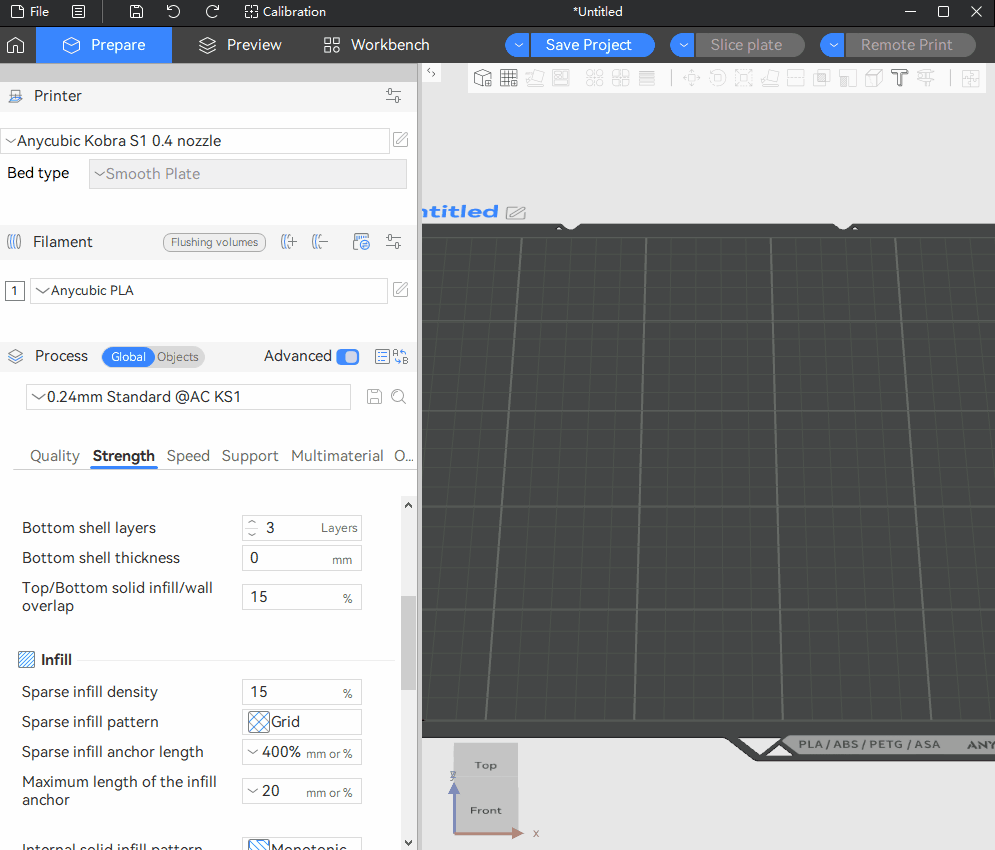The height and width of the screenshot is (850, 995).
Task: Select the Scale tool
Action: coord(744,78)
